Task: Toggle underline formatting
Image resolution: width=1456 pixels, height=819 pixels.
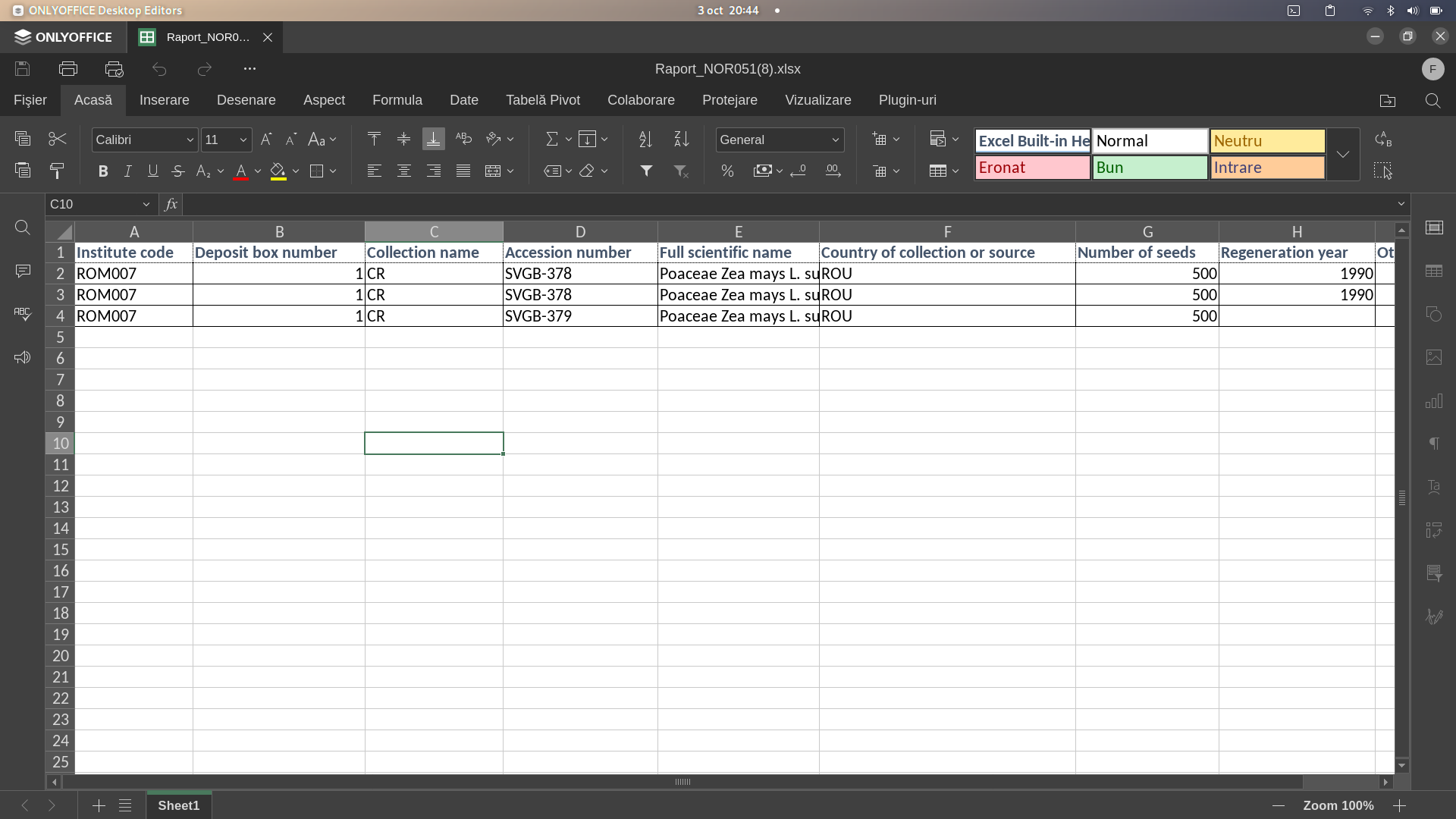Action: pyautogui.click(x=153, y=171)
